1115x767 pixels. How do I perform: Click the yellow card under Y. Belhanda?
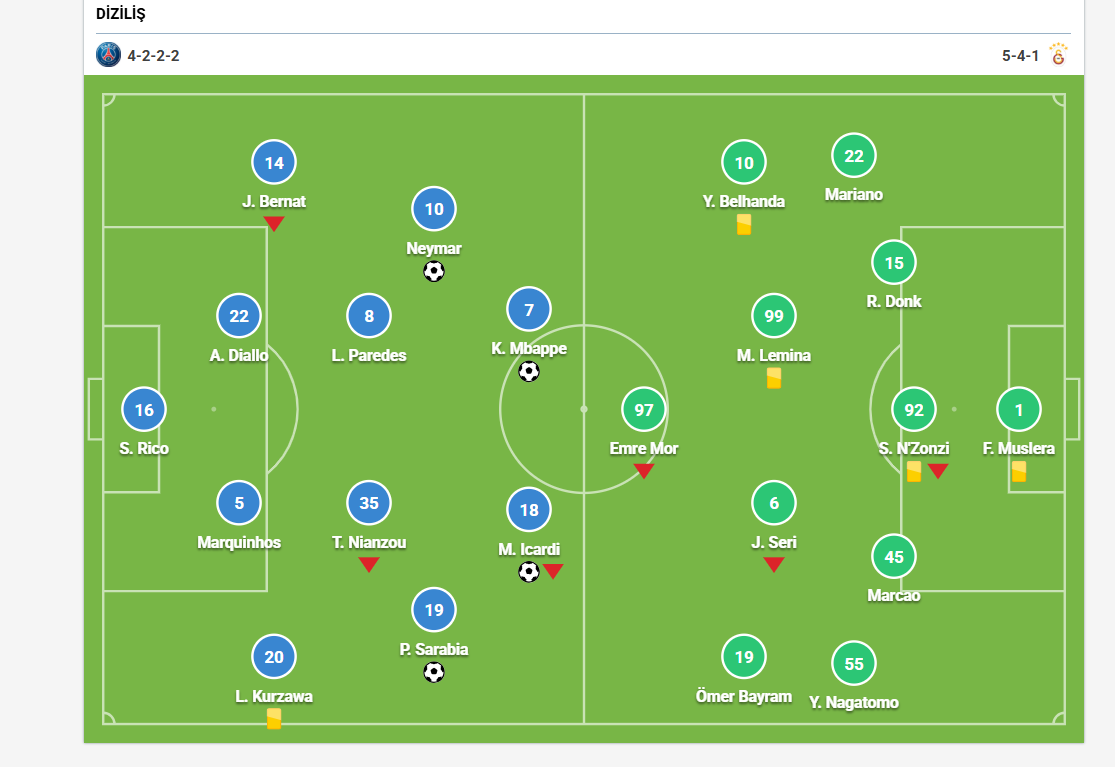(x=744, y=225)
